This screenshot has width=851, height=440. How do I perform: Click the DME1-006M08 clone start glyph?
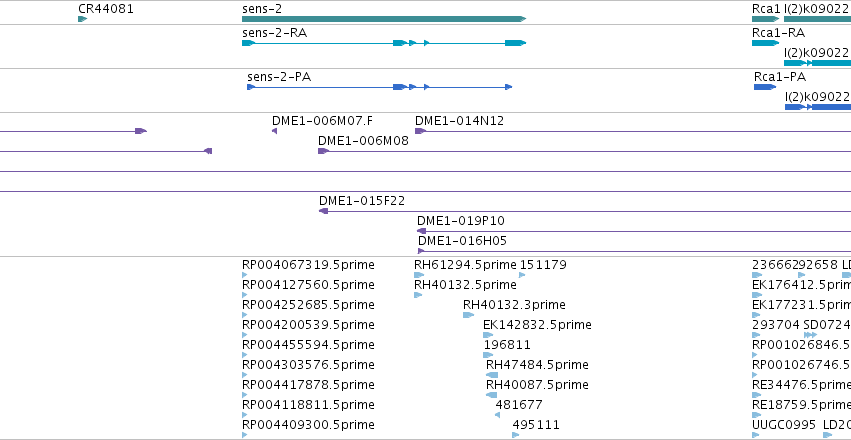pos(323,151)
